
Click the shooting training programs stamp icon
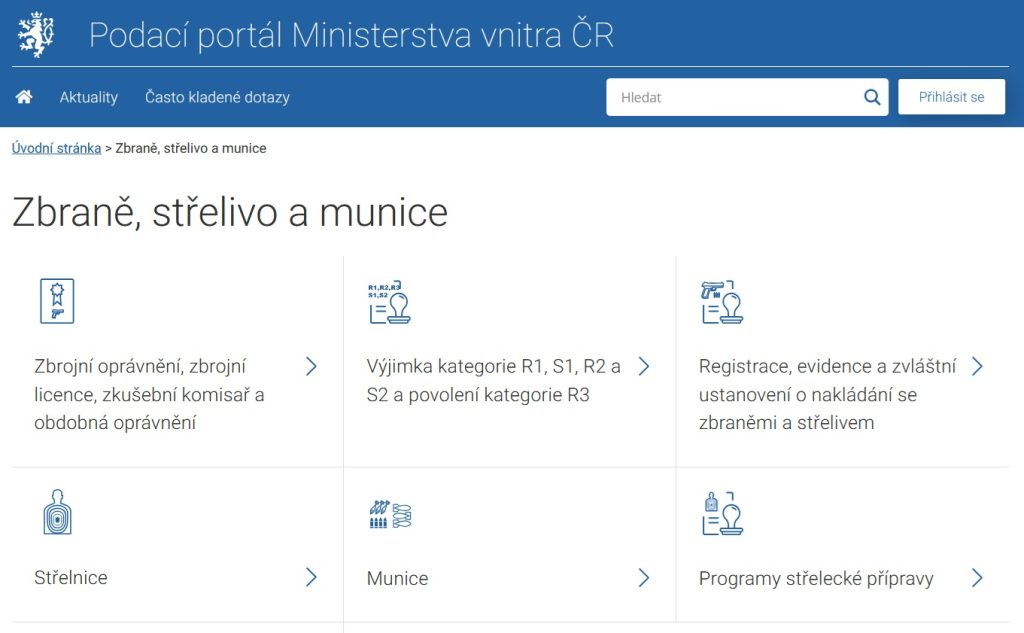722,514
